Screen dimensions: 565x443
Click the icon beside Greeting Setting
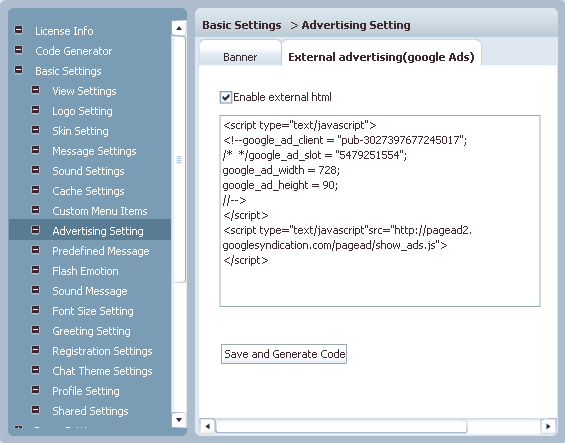(x=36, y=329)
